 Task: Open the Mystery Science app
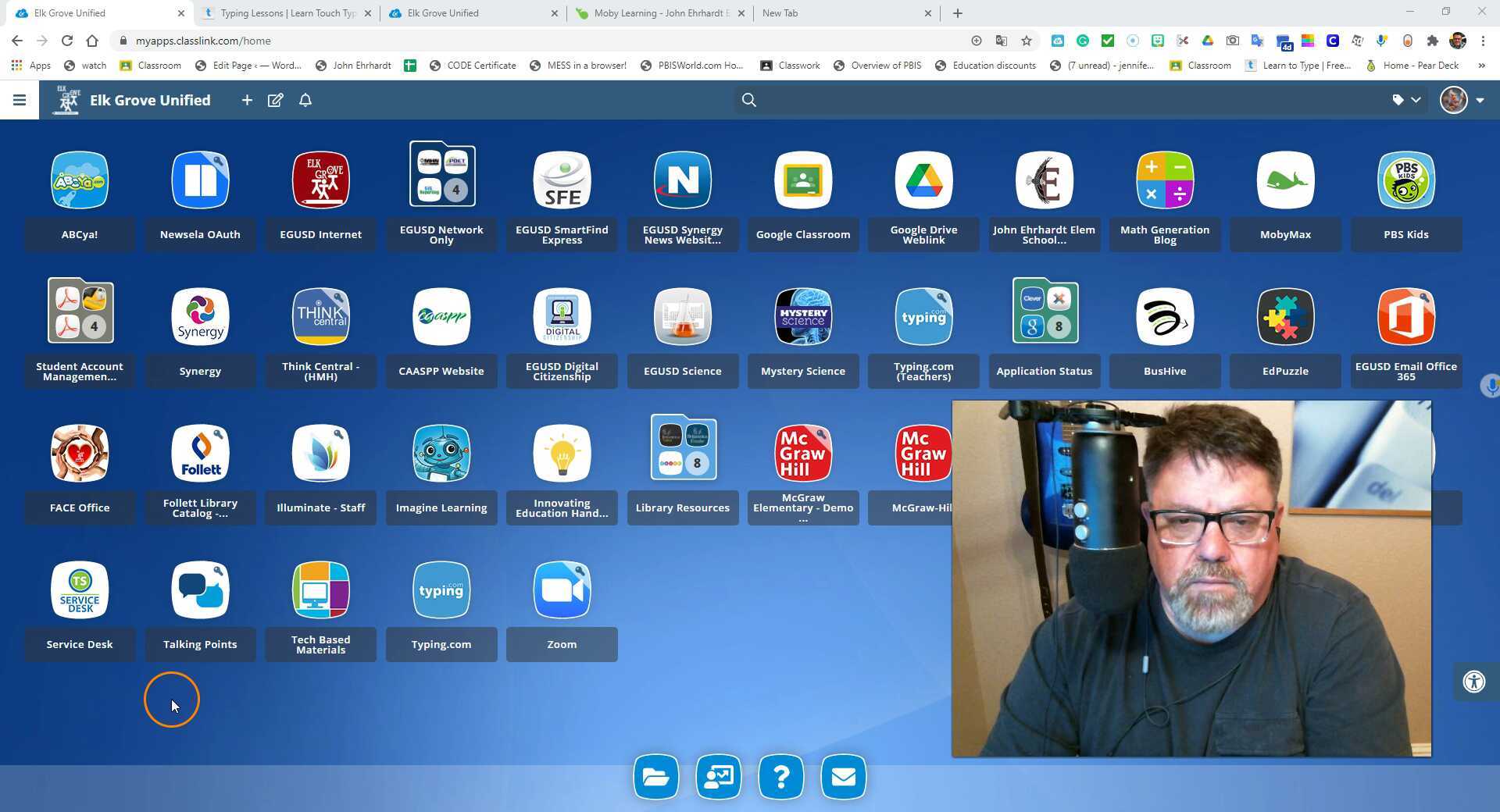coord(802,317)
